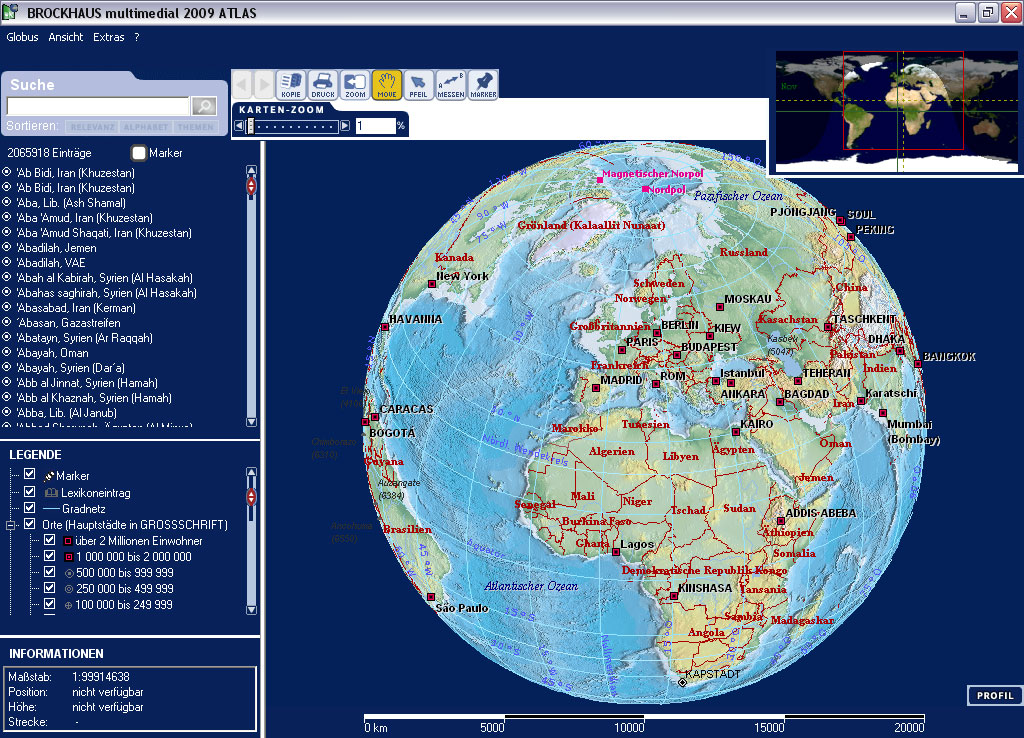1024x738 pixels.
Task: Activate the Zoom tool
Action: point(355,85)
